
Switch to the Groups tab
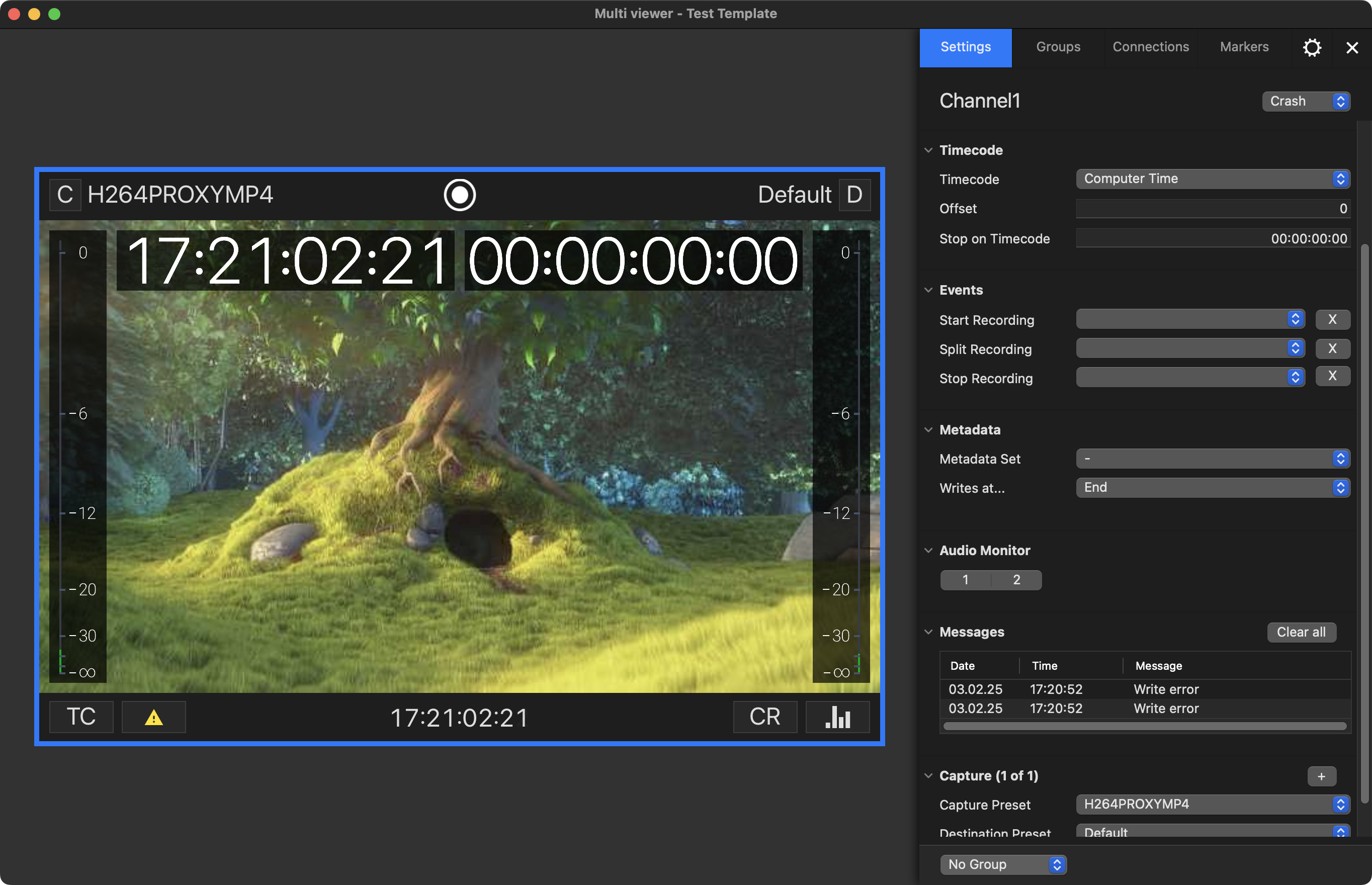pyautogui.click(x=1058, y=47)
